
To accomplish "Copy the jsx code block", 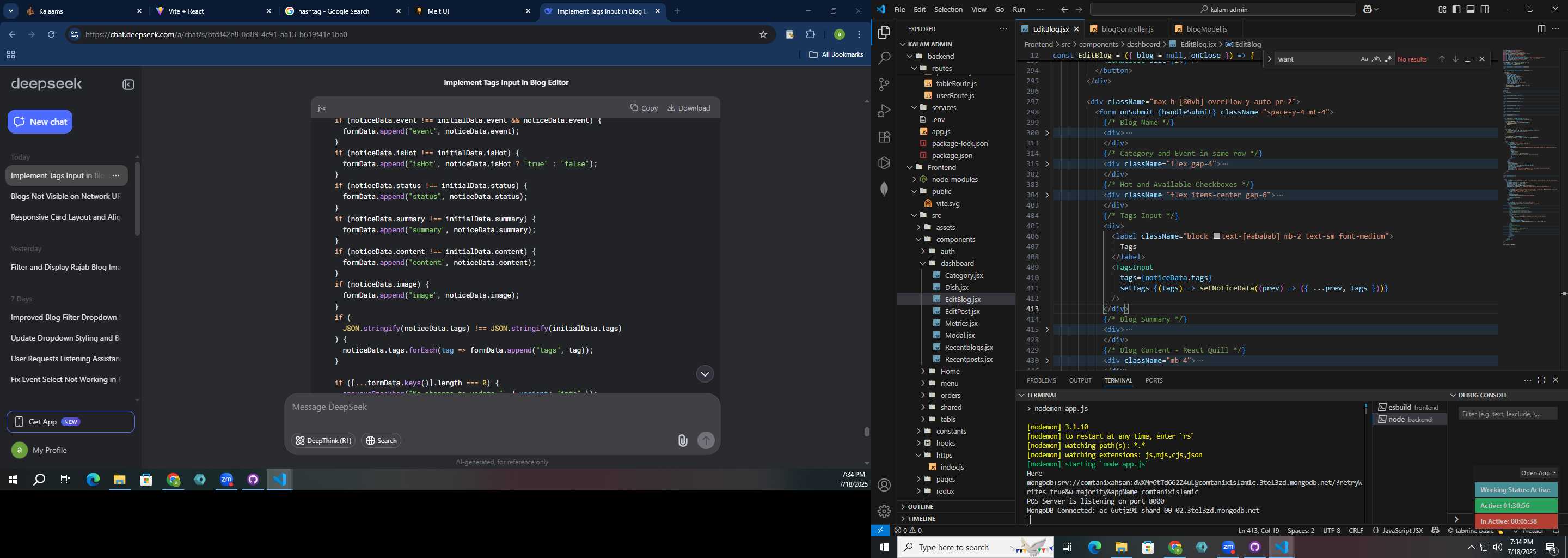I will click(x=644, y=108).
